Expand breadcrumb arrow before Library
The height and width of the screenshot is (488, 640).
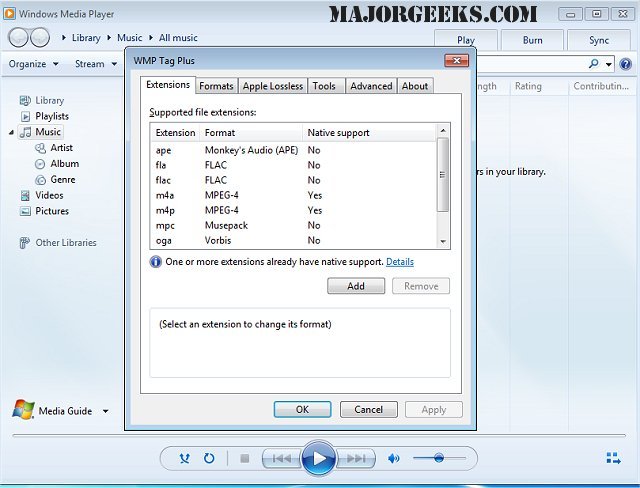point(64,38)
